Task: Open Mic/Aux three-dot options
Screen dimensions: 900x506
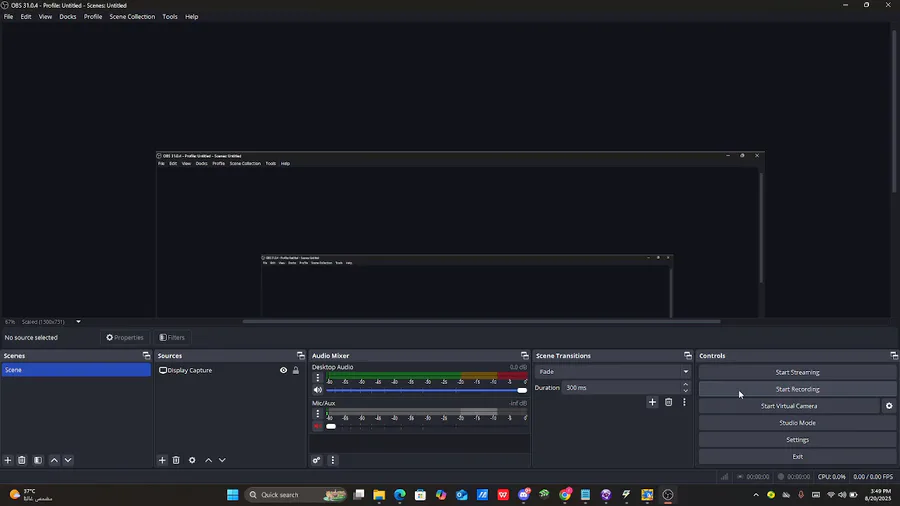Action: (x=317, y=414)
